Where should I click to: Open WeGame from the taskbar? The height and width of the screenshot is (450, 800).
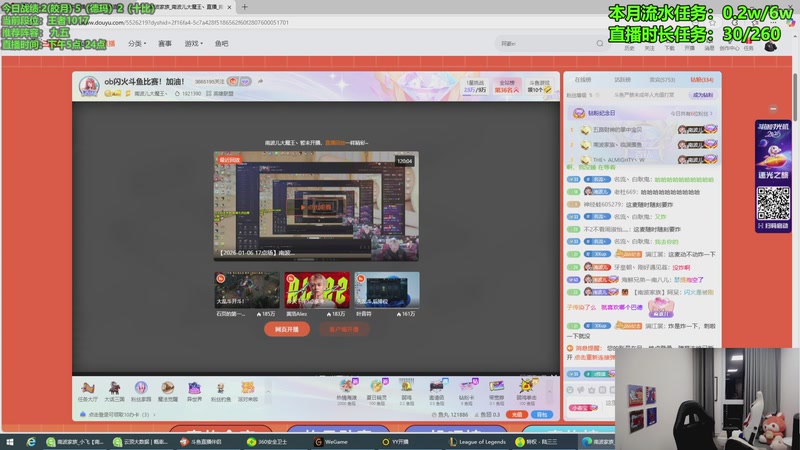coord(331,442)
